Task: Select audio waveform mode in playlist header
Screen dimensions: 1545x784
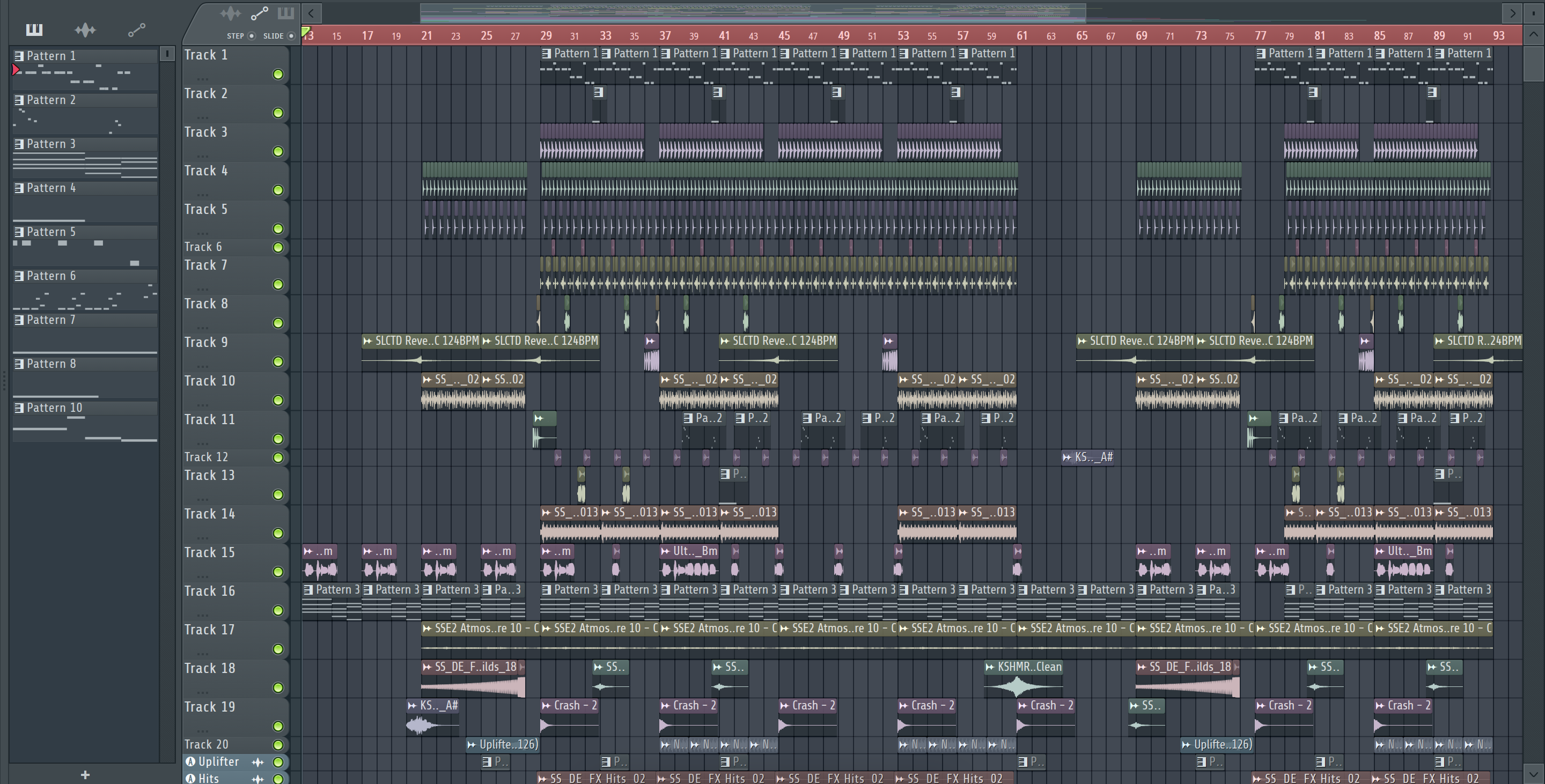Action: [230, 13]
